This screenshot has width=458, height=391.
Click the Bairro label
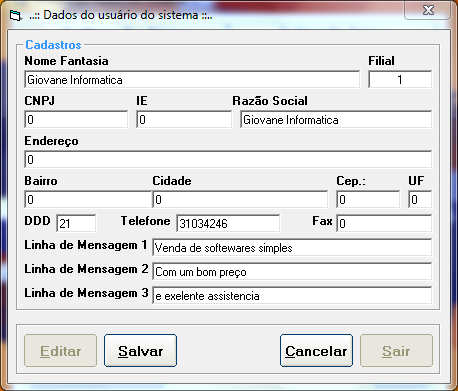pos(41,181)
